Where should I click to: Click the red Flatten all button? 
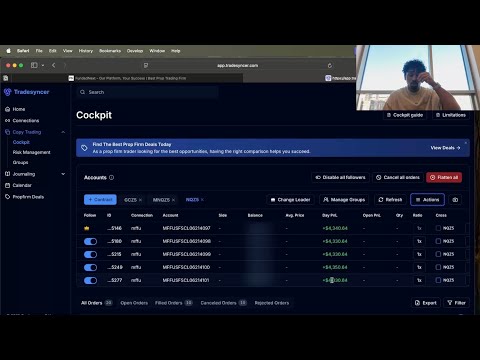click(x=444, y=177)
